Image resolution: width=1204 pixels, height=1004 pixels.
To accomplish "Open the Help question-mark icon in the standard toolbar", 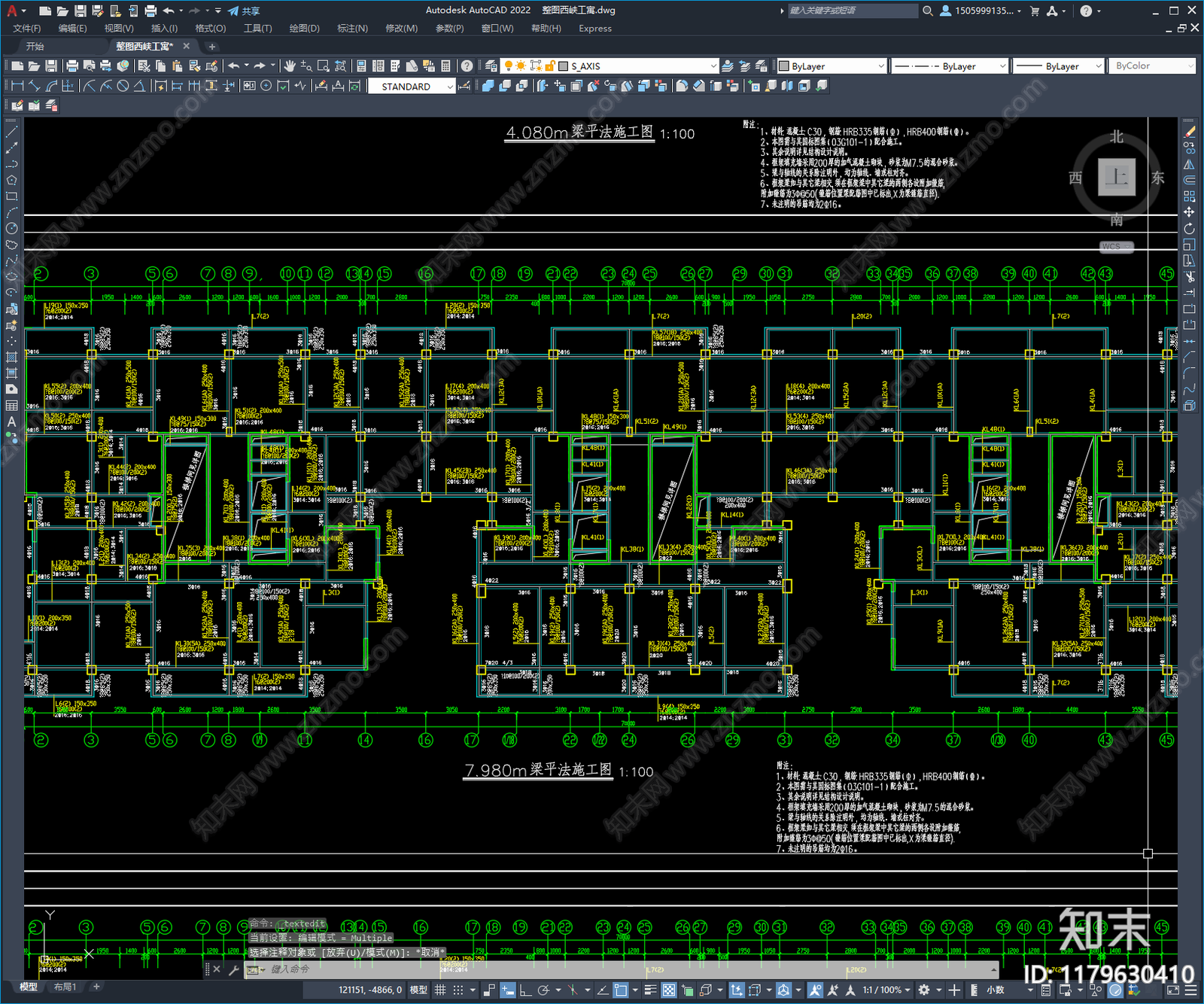I will [x=467, y=66].
